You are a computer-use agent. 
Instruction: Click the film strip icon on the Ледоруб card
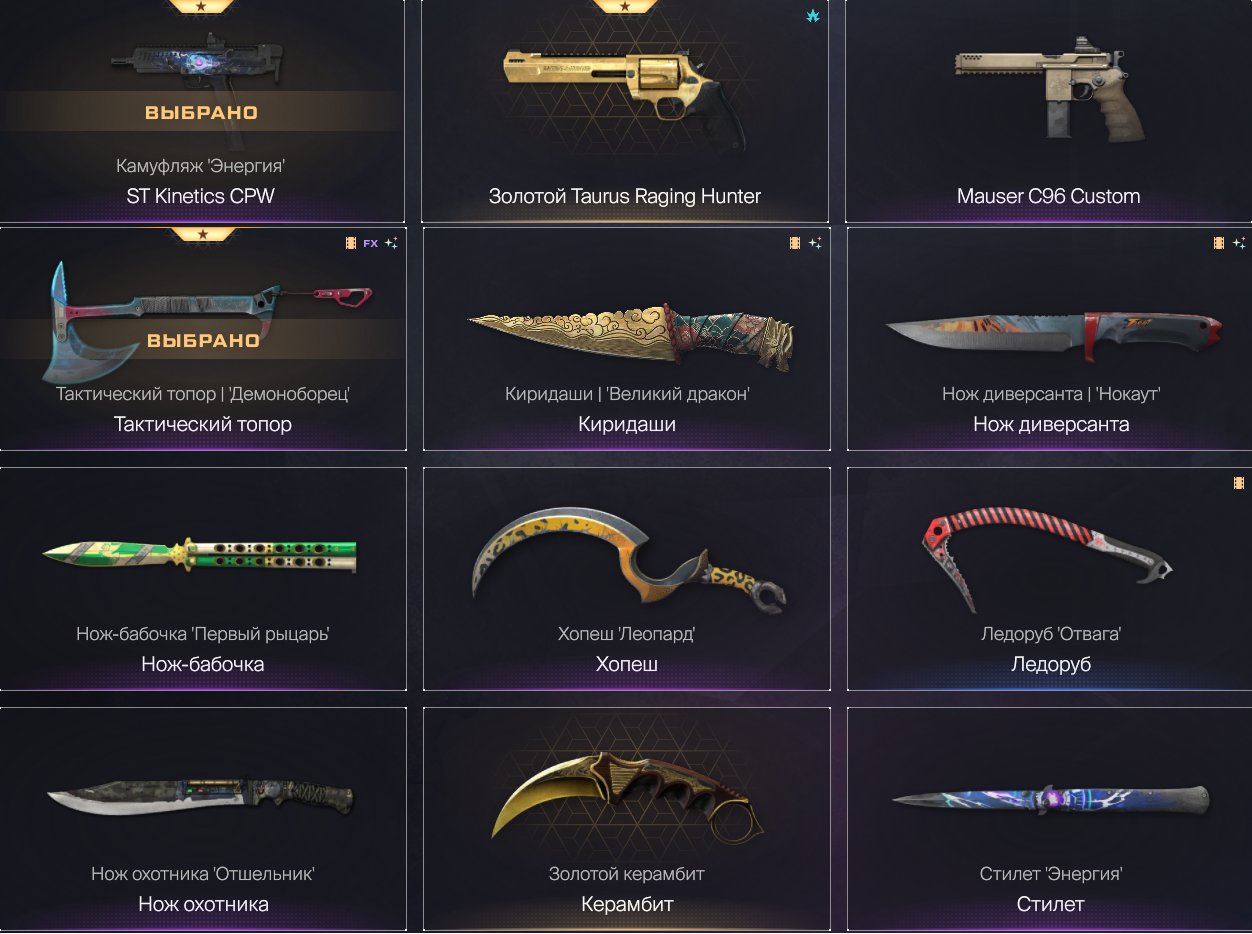[x=1239, y=483]
